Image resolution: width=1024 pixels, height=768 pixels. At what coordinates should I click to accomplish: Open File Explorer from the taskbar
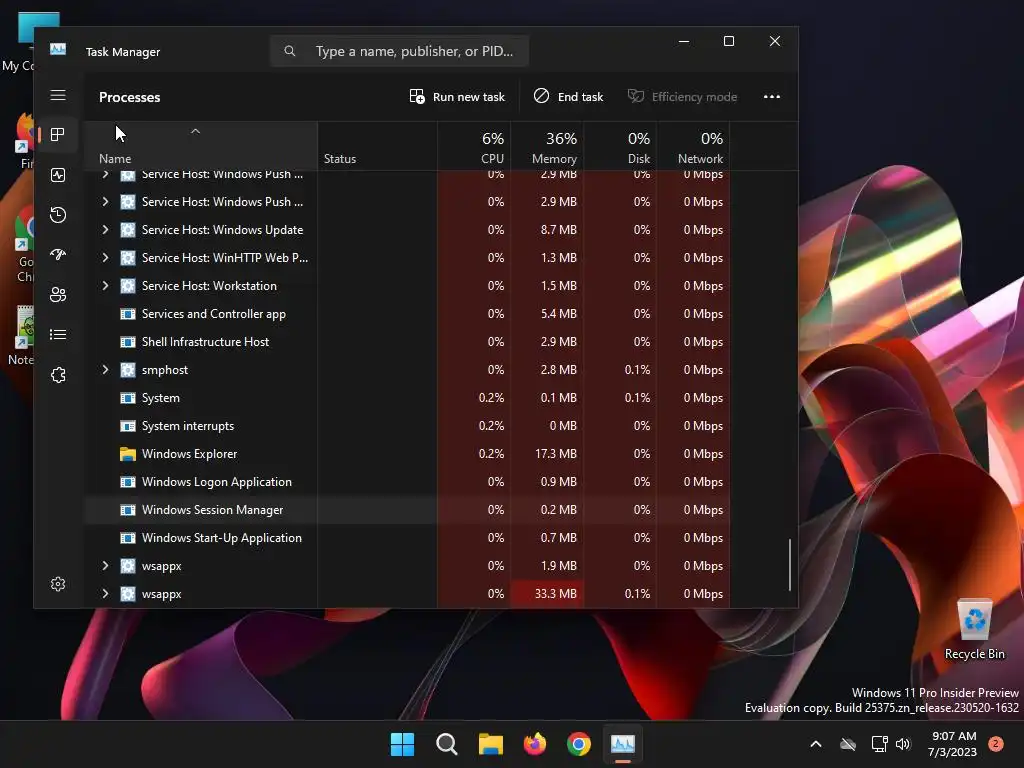coord(490,744)
